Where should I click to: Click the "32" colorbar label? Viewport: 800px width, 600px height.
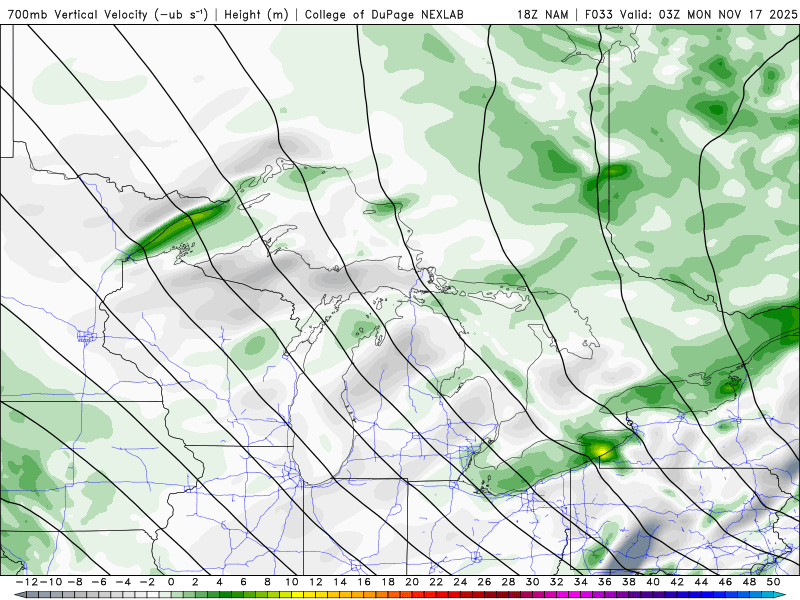[x=557, y=582]
